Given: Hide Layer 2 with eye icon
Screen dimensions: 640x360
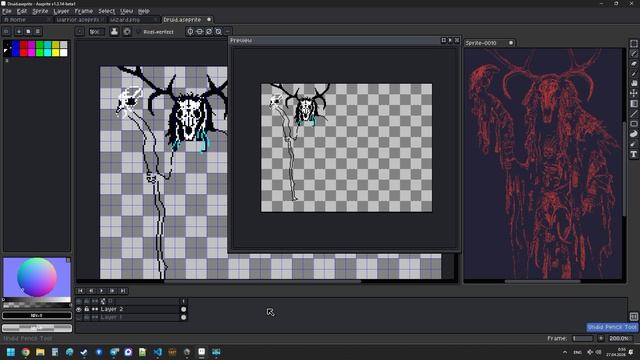Looking at the screenshot, I should [79, 309].
